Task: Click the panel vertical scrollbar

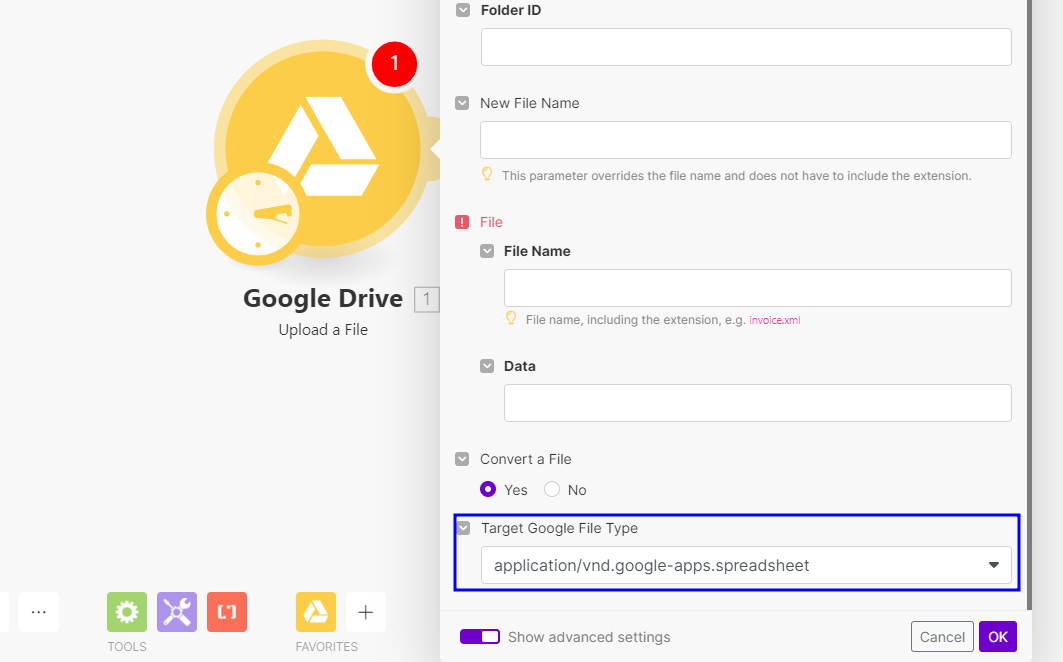Action: 1030,305
